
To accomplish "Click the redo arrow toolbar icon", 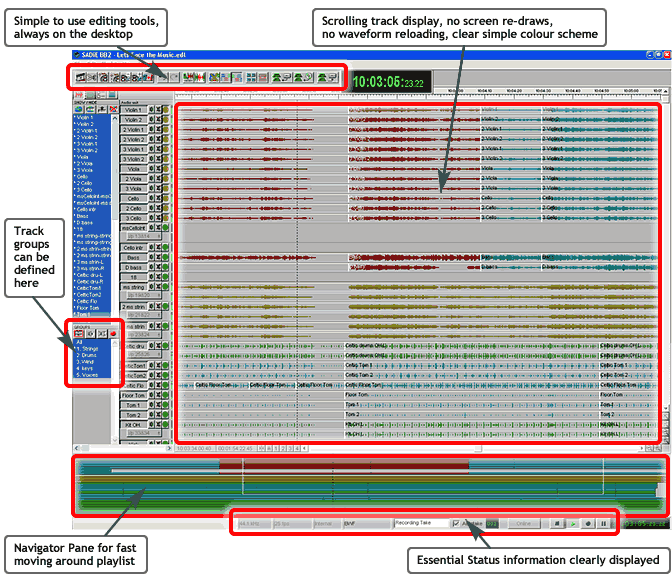I will (x=174, y=78).
